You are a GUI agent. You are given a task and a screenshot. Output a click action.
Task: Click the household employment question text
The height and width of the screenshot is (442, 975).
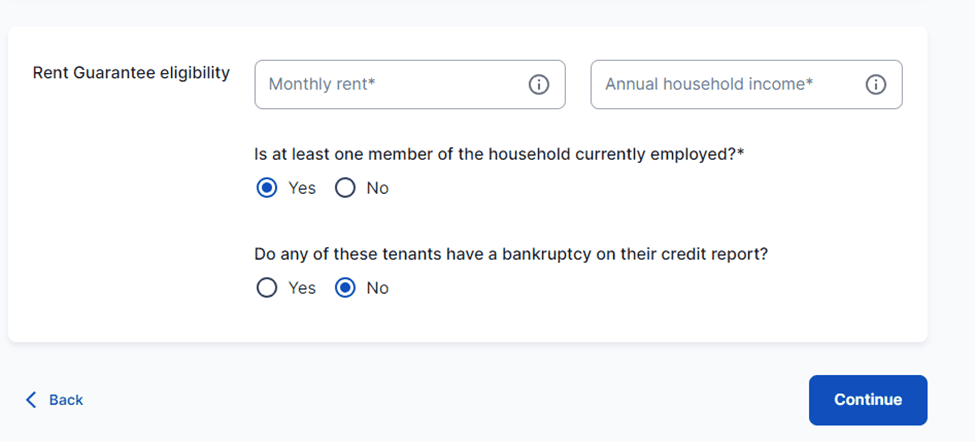click(x=500, y=155)
